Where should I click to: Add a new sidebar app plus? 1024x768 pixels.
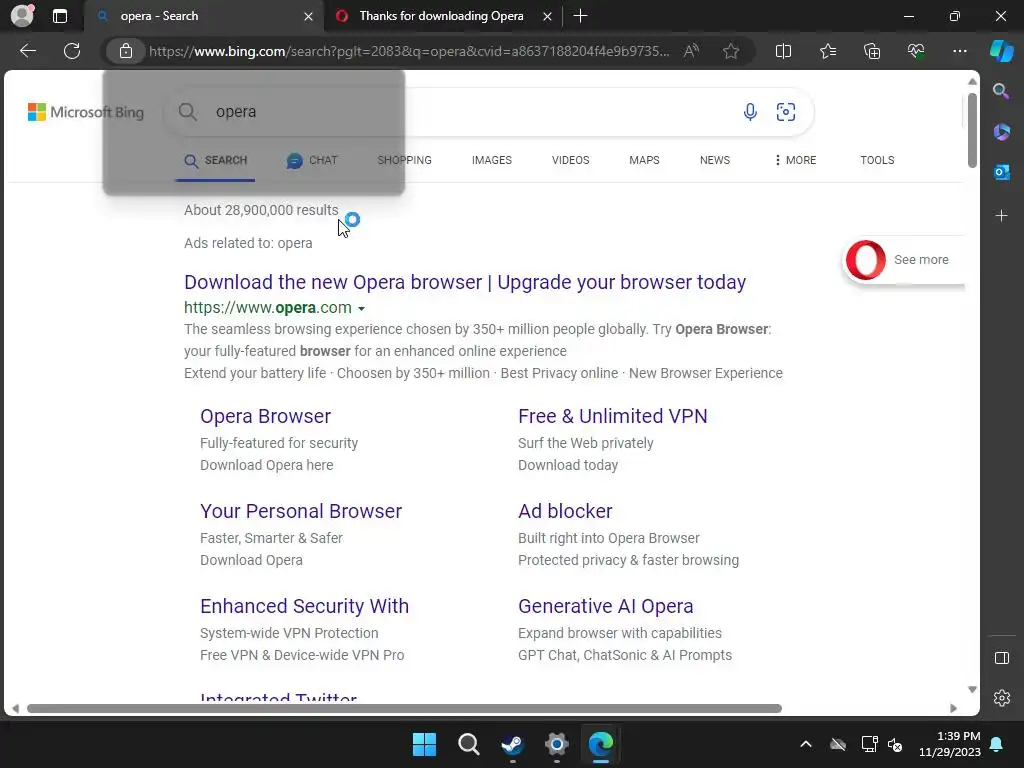pyautogui.click(x=1001, y=216)
